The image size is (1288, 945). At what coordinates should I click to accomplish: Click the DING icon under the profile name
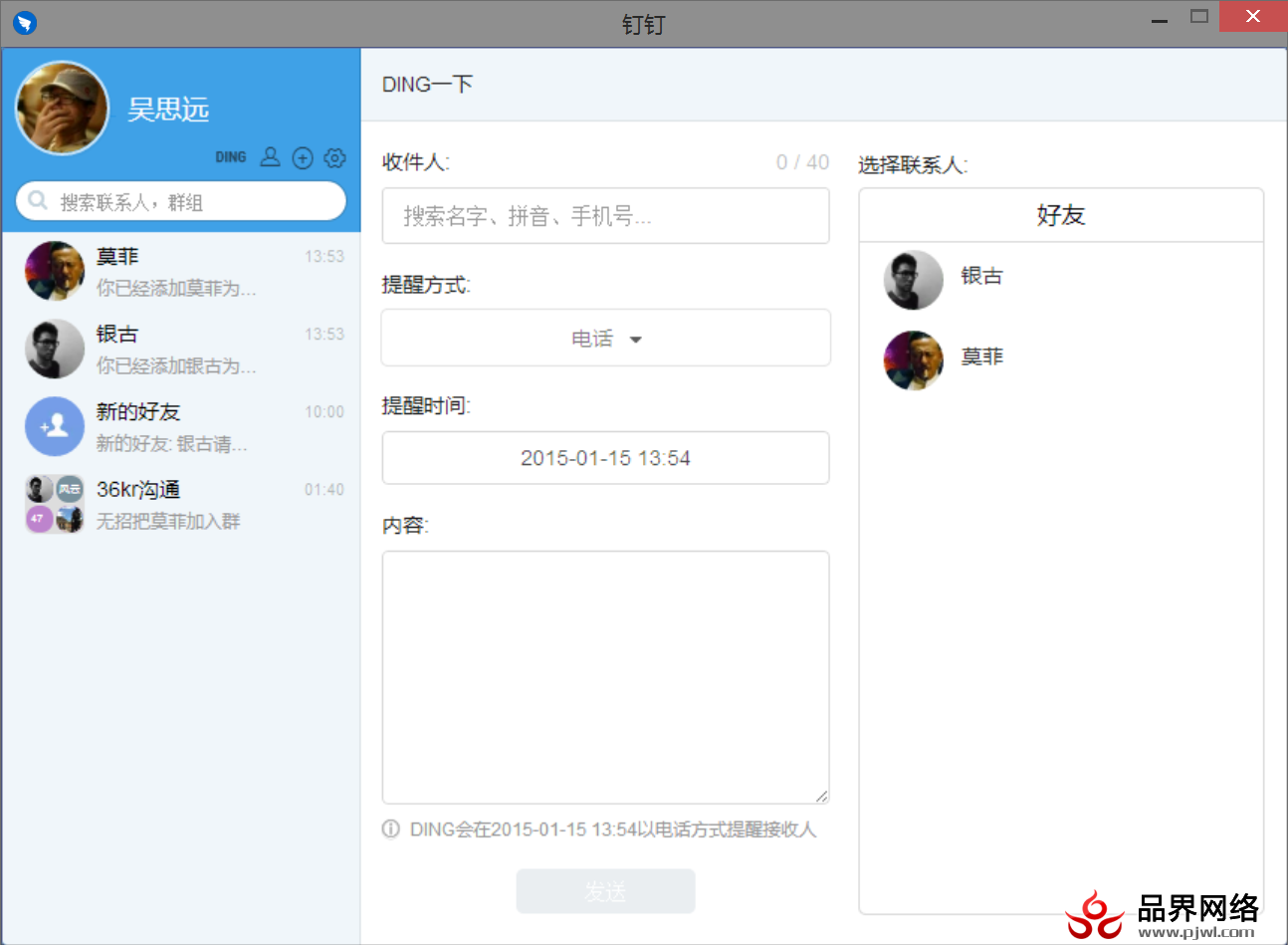230,157
